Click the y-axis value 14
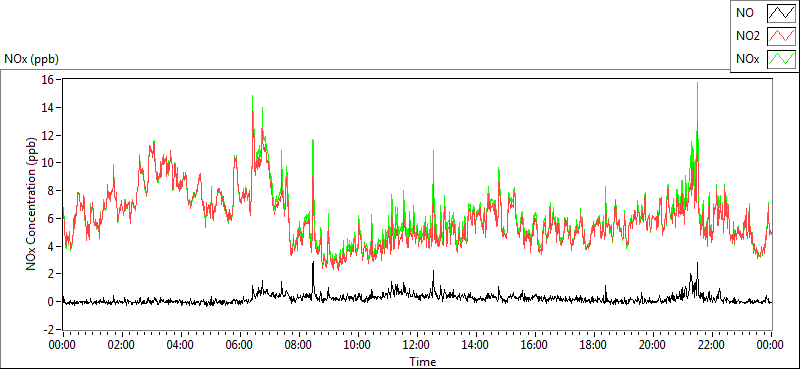The image size is (800, 369). pos(49,108)
